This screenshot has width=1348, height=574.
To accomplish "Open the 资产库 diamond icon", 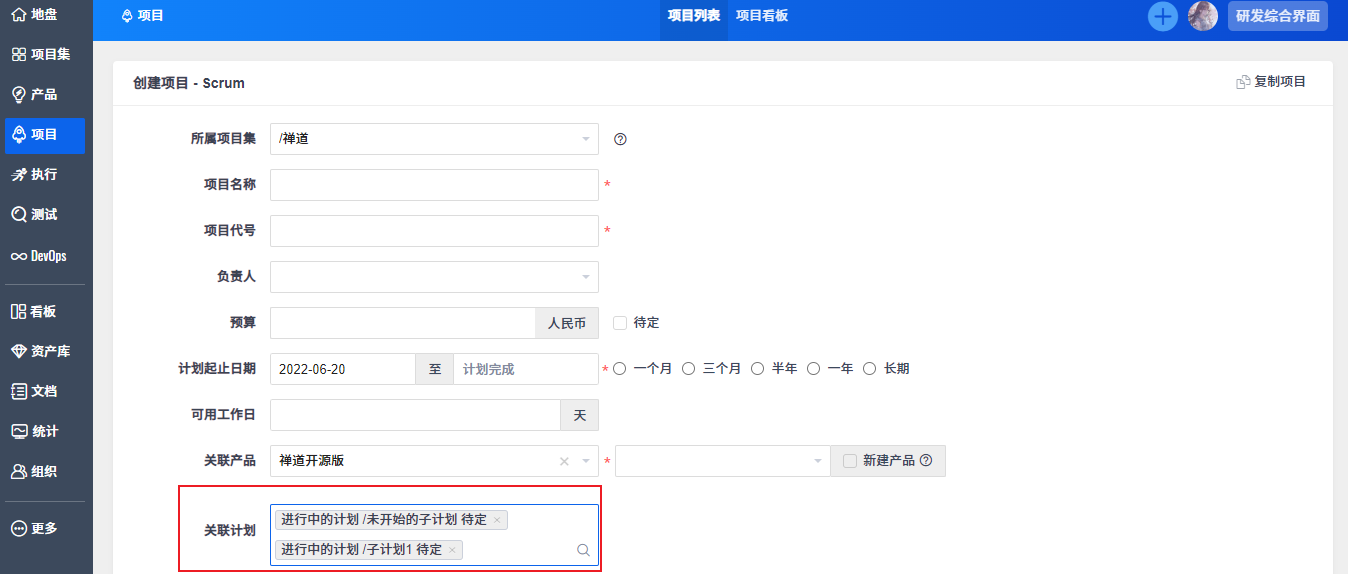I will coord(18,351).
